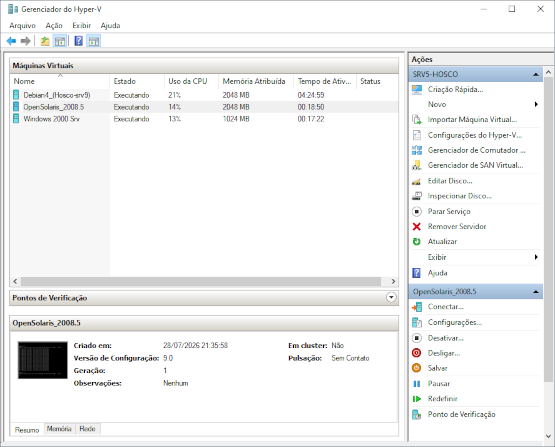Viewport: 555px width, 447px height.
Task: Toggle the Action Pane toolbar icon
Action: 94,41
